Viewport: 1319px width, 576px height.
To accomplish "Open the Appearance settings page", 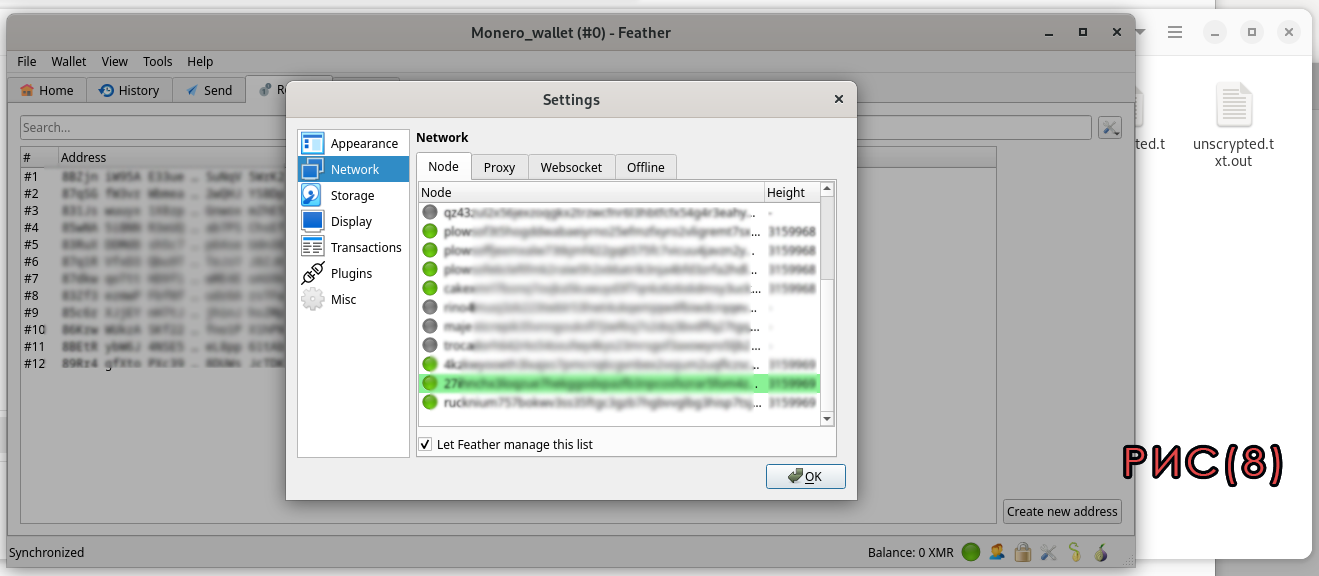I will pyautogui.click(x=353, y=143).
